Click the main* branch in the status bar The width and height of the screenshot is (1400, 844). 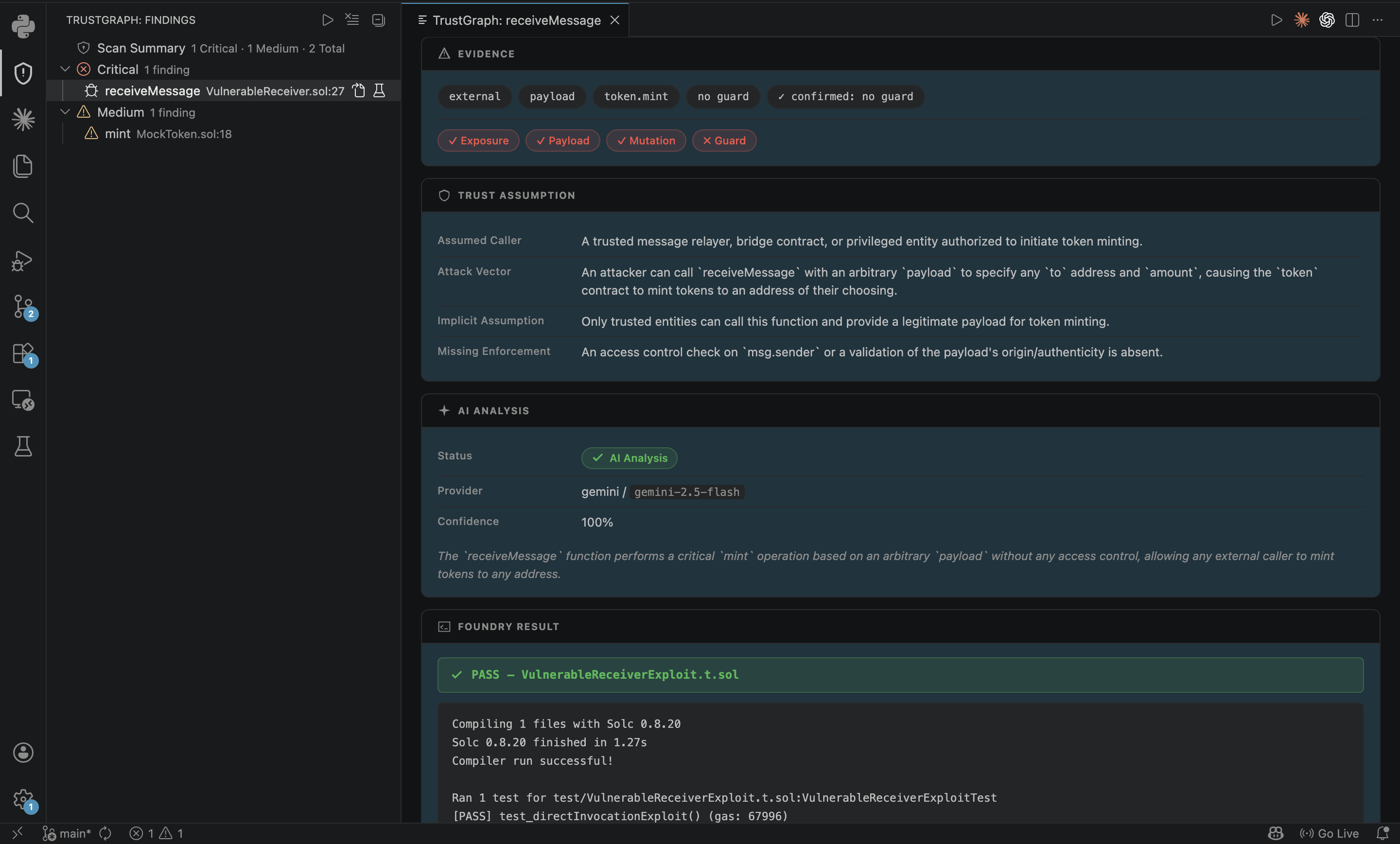click(x=67, y=833)
